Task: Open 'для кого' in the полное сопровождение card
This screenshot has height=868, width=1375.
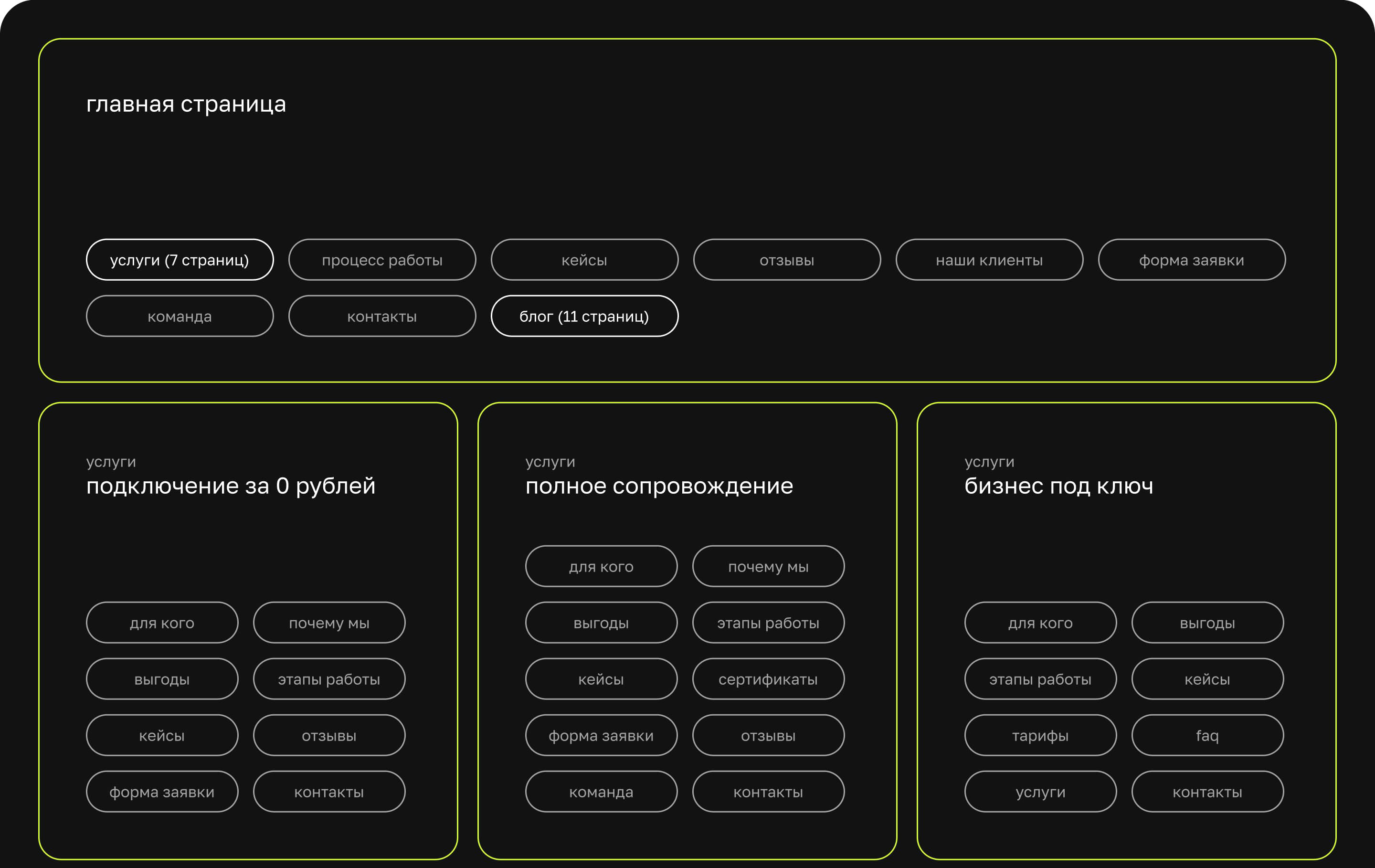Action: pyautogui.click(x=601, y=566)
